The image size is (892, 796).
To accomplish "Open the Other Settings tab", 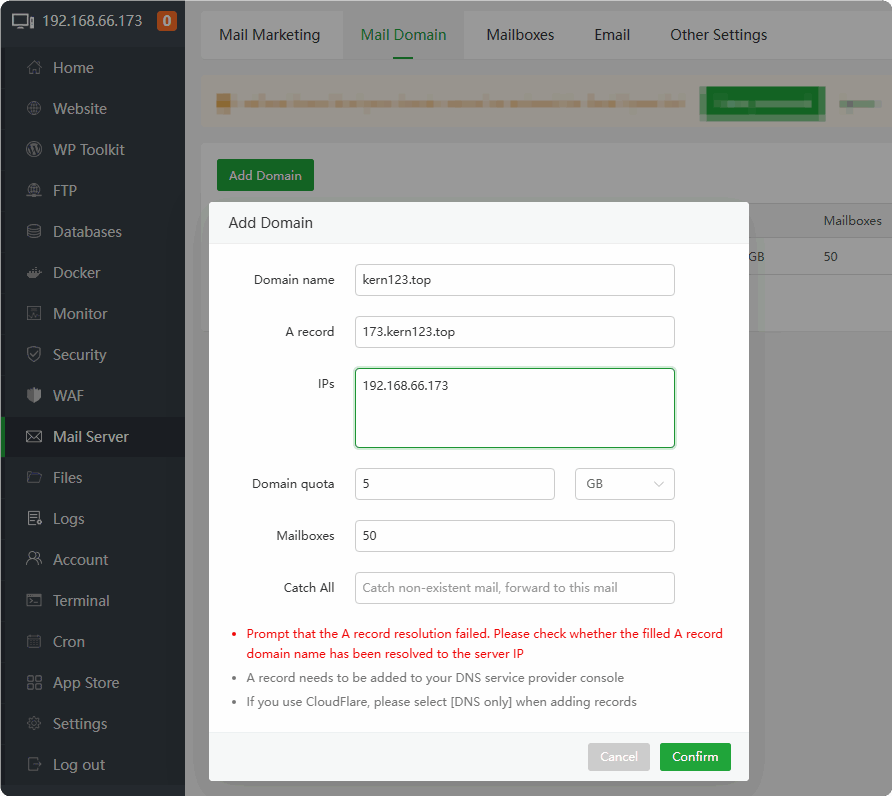I will click(x=718, y=35).
